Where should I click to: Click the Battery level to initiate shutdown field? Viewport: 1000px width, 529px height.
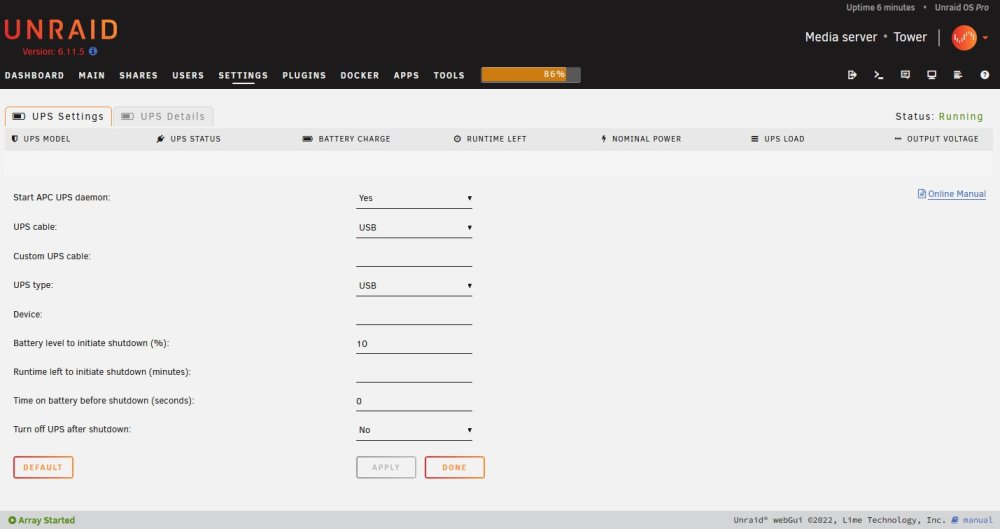pos(414,343)
